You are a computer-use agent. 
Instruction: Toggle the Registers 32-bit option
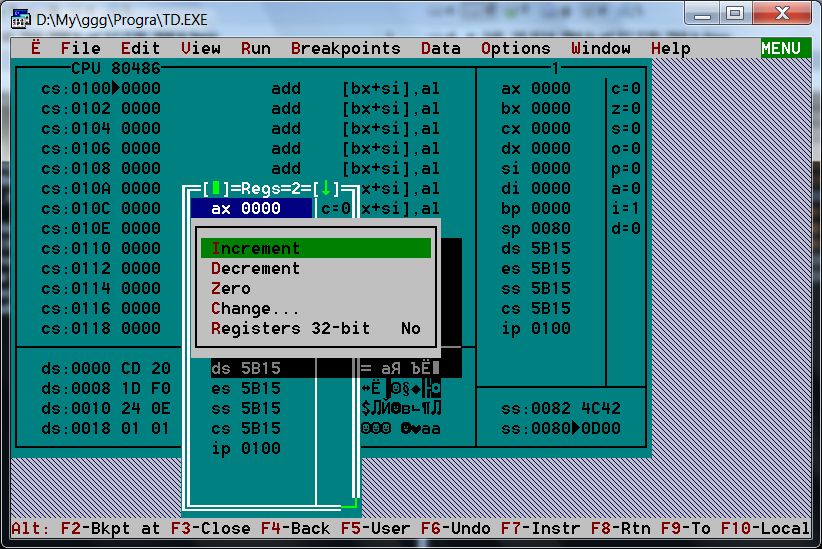point(316,328)
